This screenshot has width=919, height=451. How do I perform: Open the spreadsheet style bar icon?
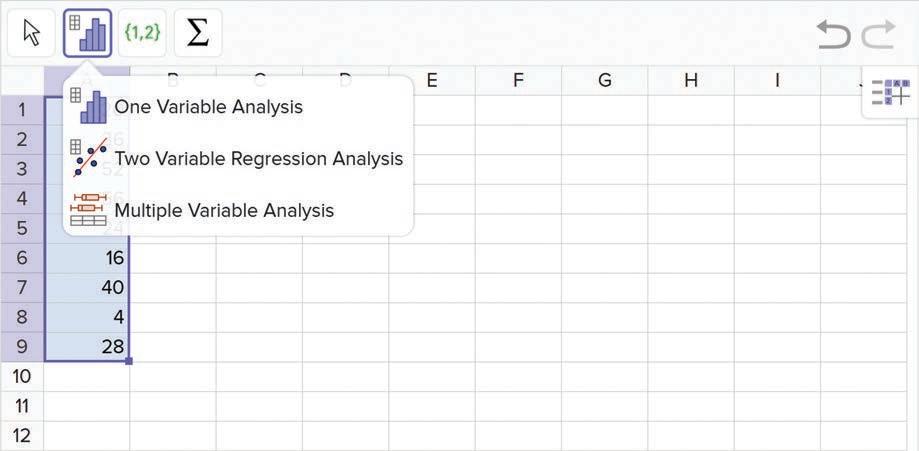[890, 94]
